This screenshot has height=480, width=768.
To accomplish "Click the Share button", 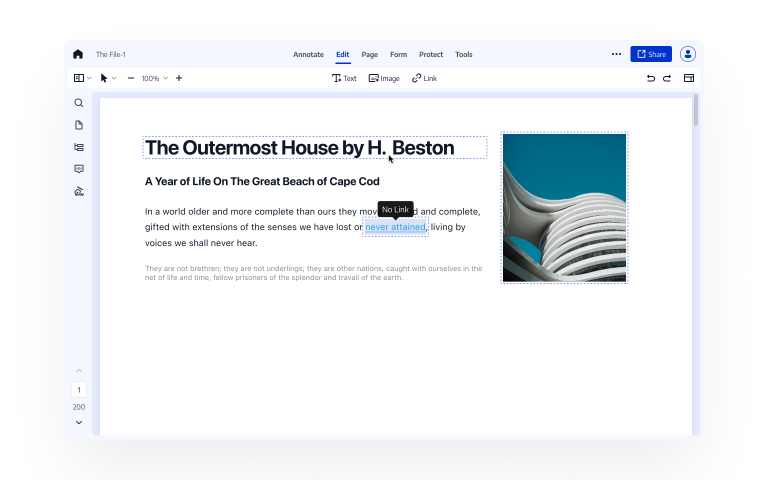I will coord(651,54).
